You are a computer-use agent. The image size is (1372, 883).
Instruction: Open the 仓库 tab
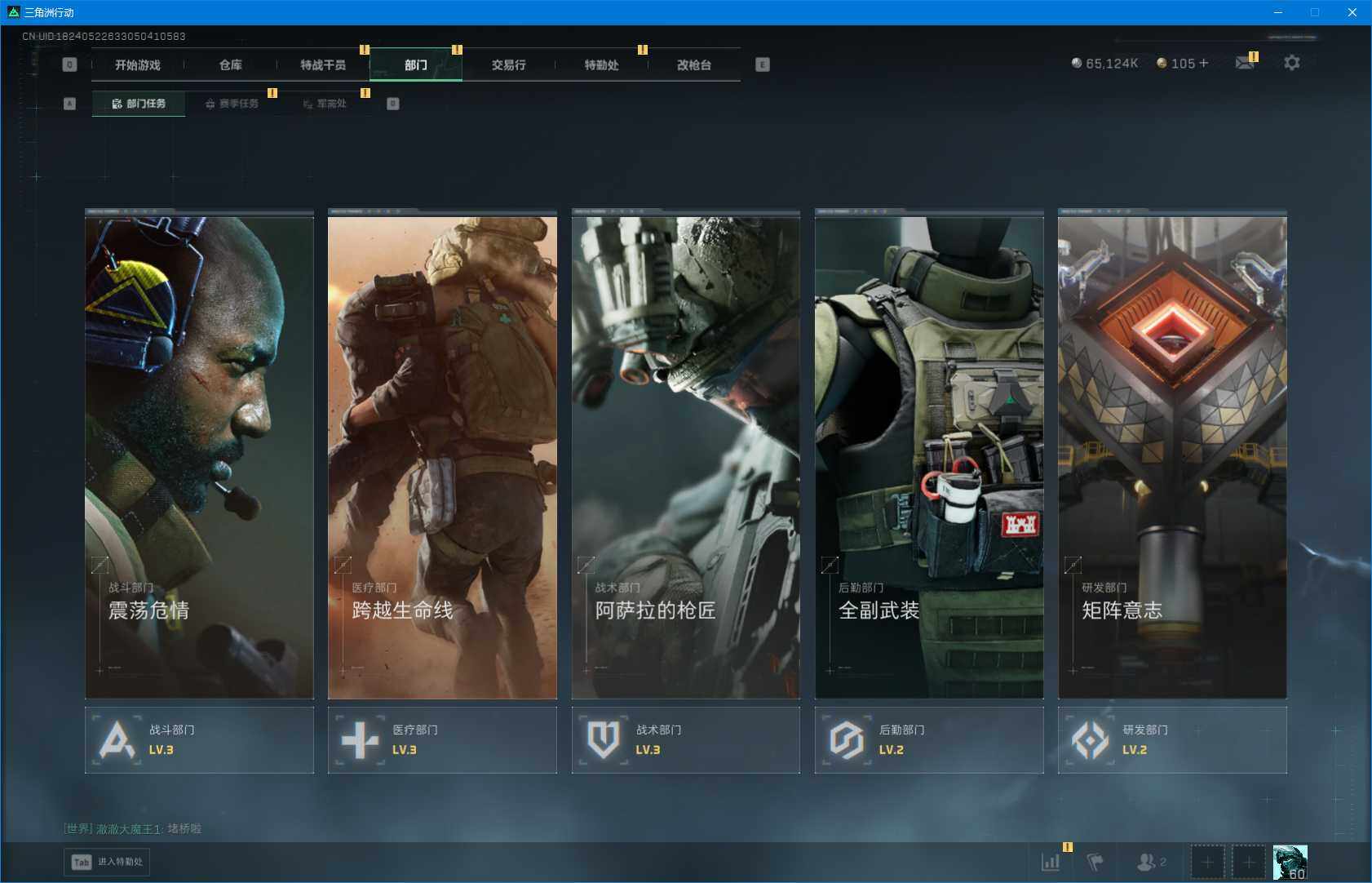[231, 65]
